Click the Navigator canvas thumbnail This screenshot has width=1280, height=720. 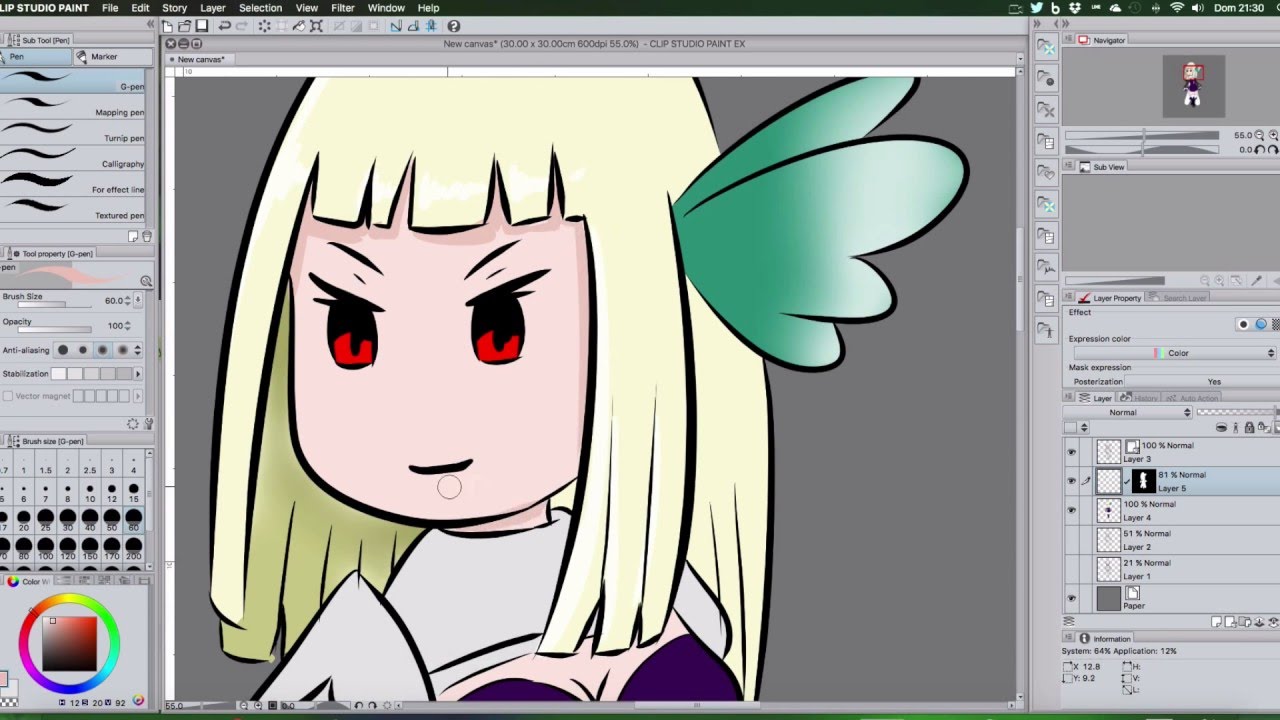click(1193, 86)
